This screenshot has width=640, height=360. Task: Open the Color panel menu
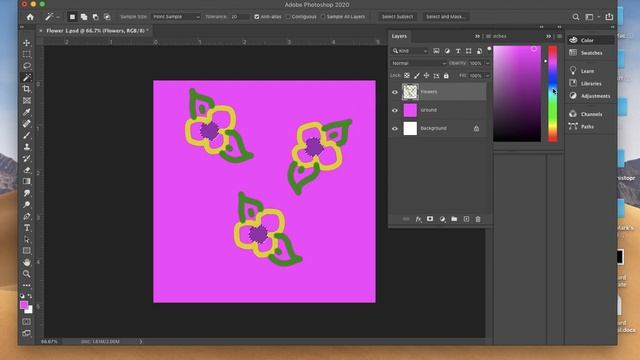559,36
